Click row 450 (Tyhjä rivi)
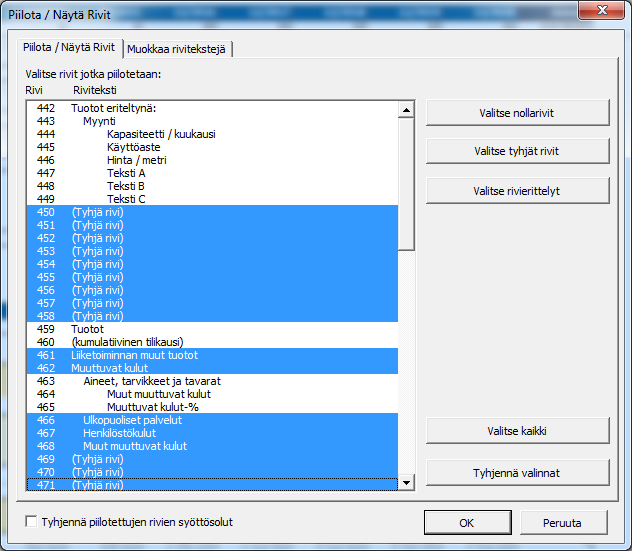Screen dimensions: 632x551 pyautogui.click(x=212, y=212)
